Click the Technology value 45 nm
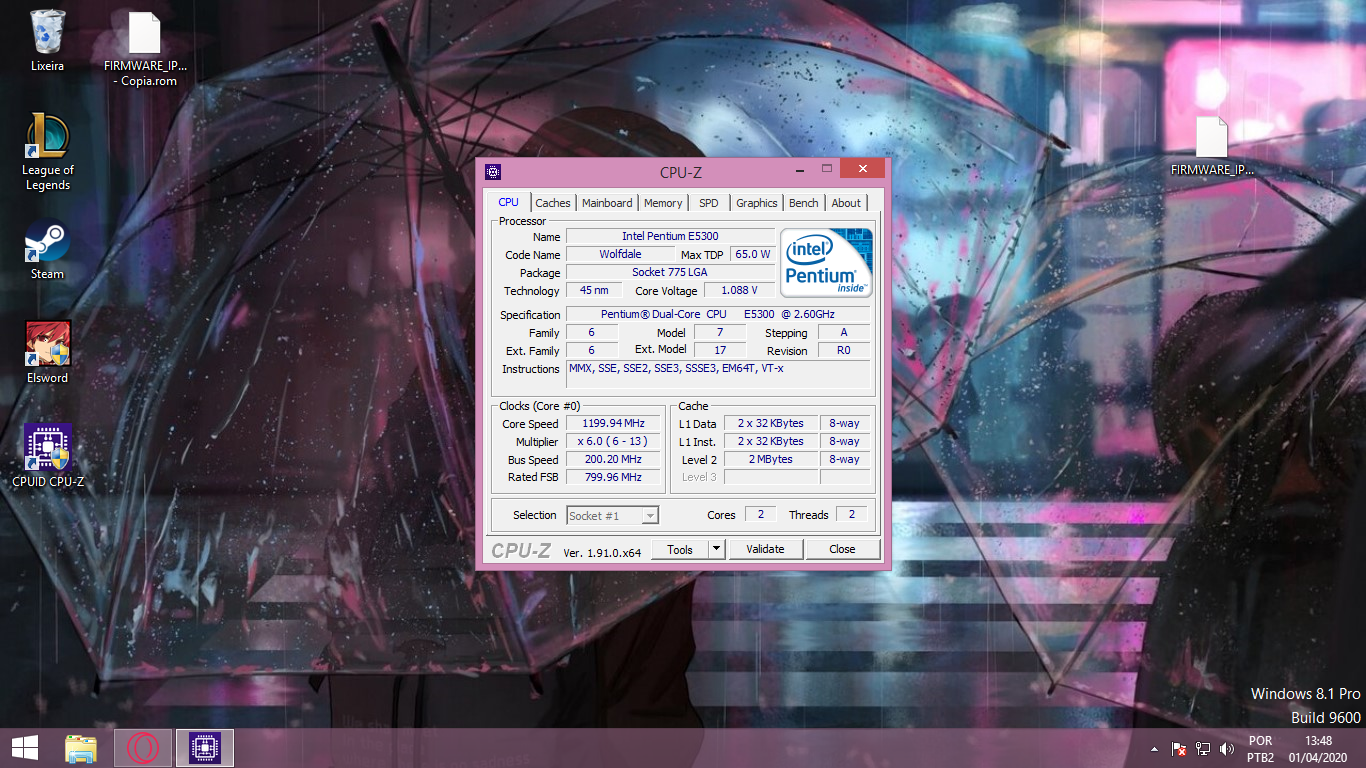 (x=594, y=291)
